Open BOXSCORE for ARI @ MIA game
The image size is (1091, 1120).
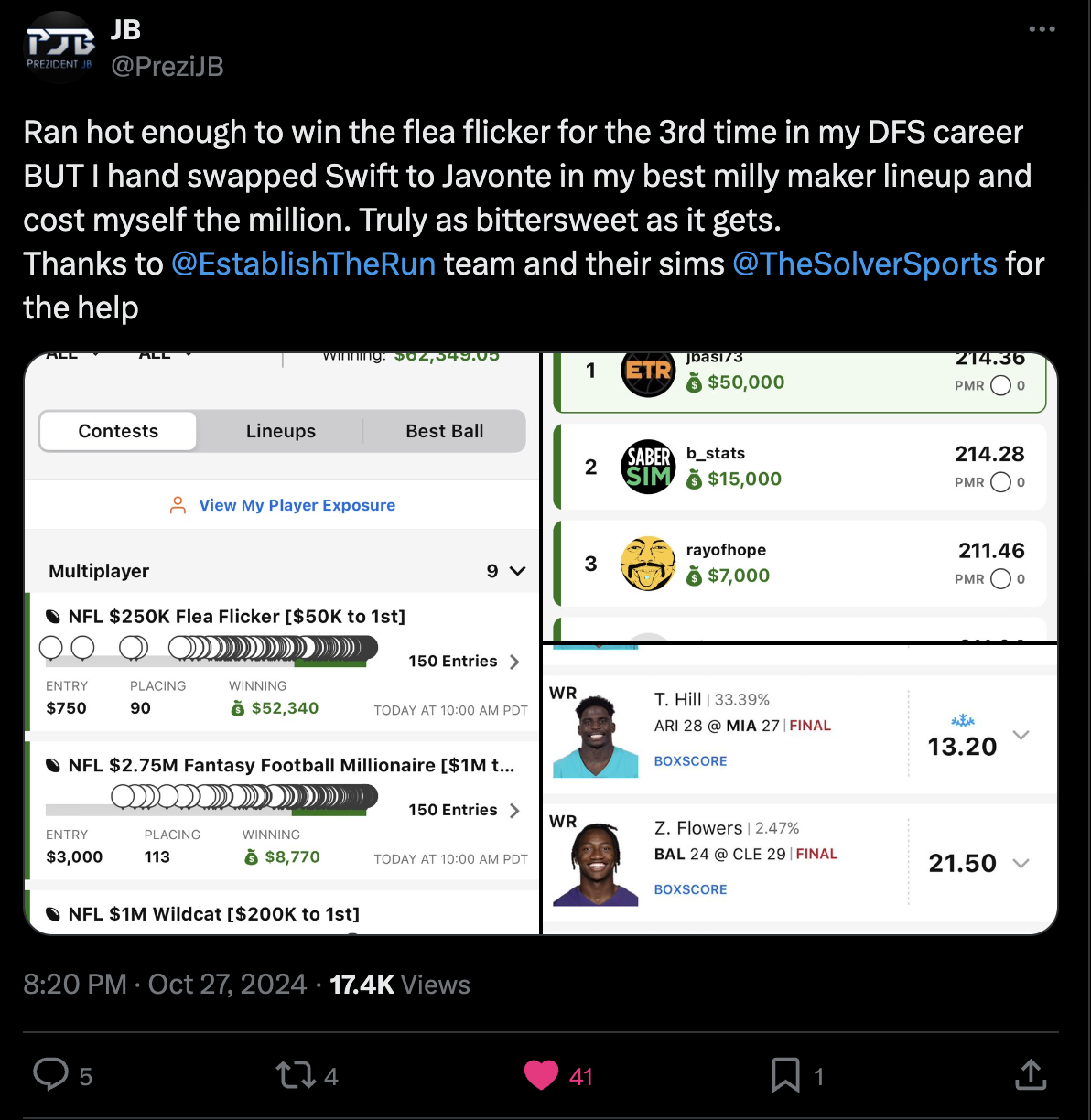pos(690,761)
